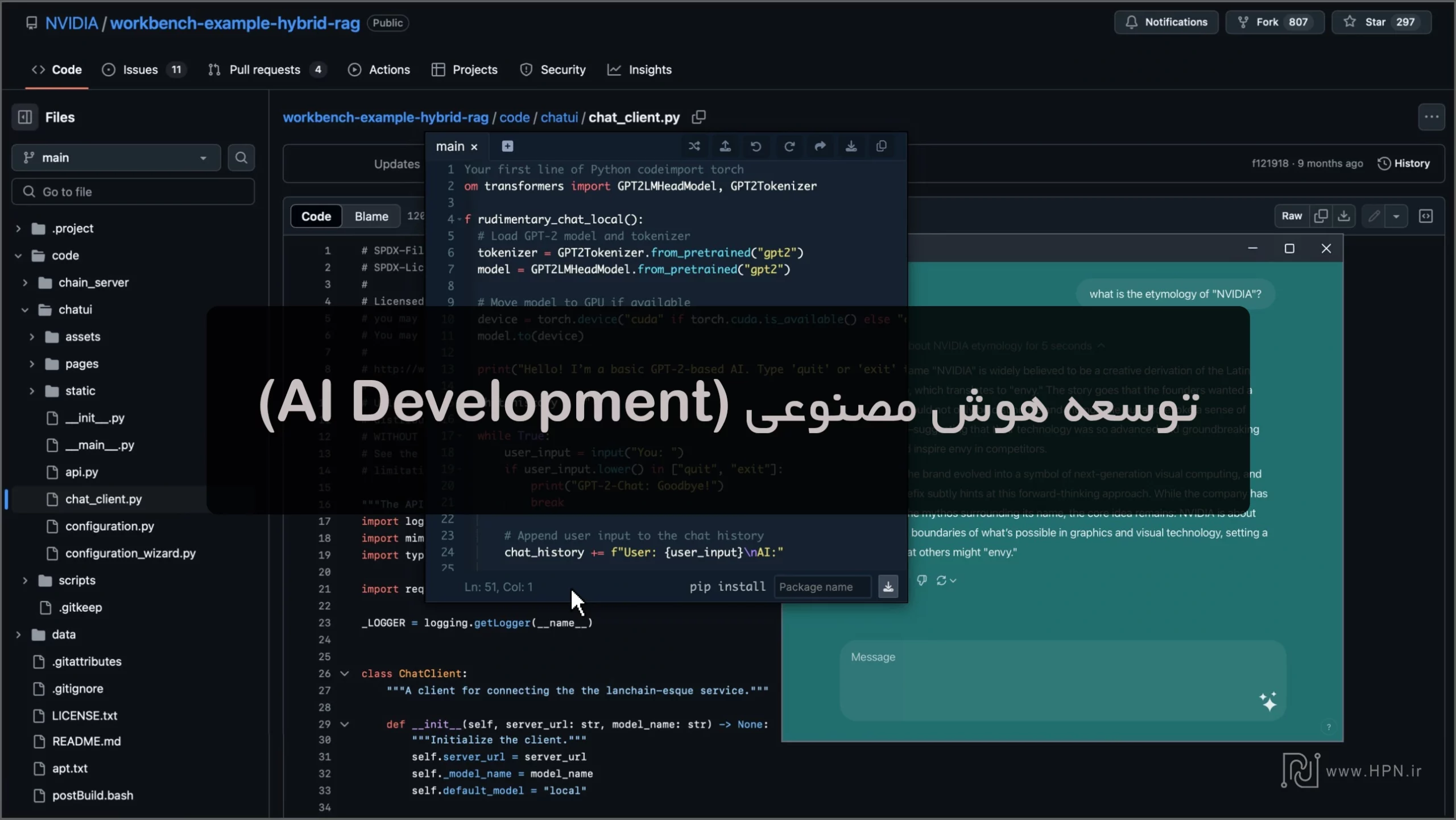Screen dimensions: 1456x820
Task: Collapse the chatui folder
Action: tap(25, 310)
